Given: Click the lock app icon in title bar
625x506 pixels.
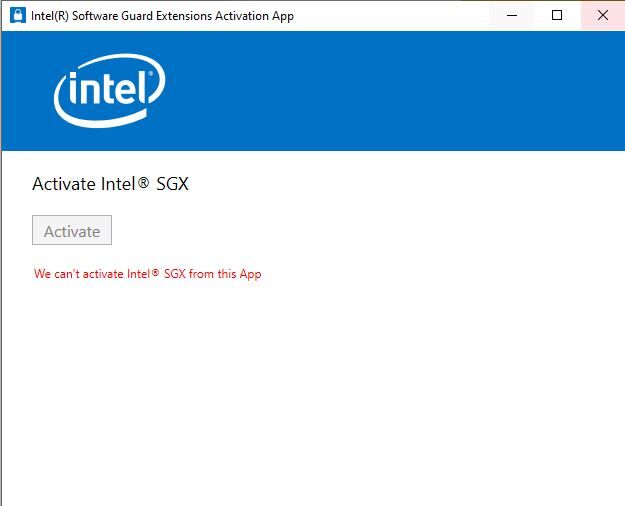Looking at the screenshot, I should [x=18, y=16].
